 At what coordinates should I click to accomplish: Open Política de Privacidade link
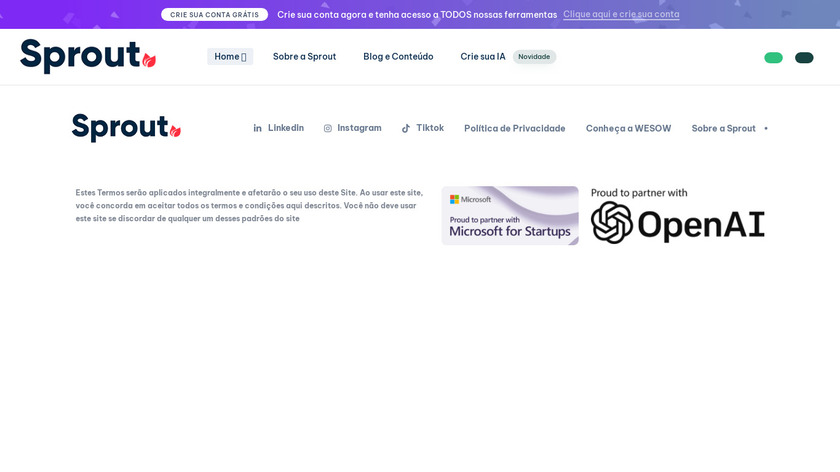point(514,128)
